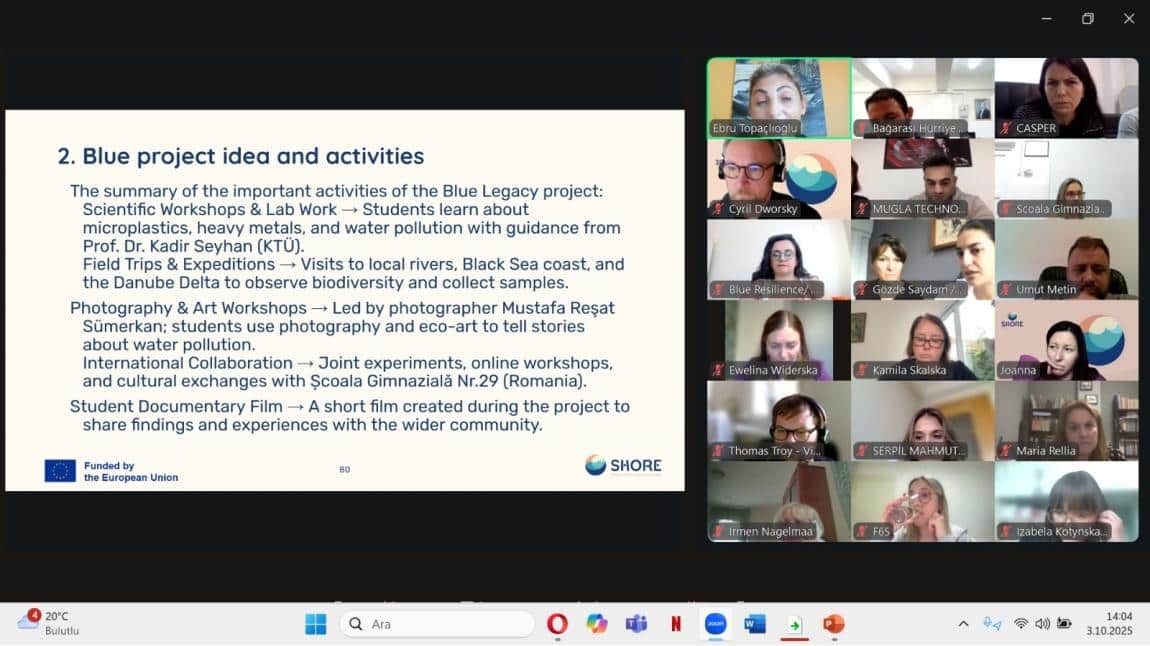Screen dimensions: 1150x646
Task: Switch to Microsoft Word in the taskbar
Action: pyautogui.click(x=755, y=624)
